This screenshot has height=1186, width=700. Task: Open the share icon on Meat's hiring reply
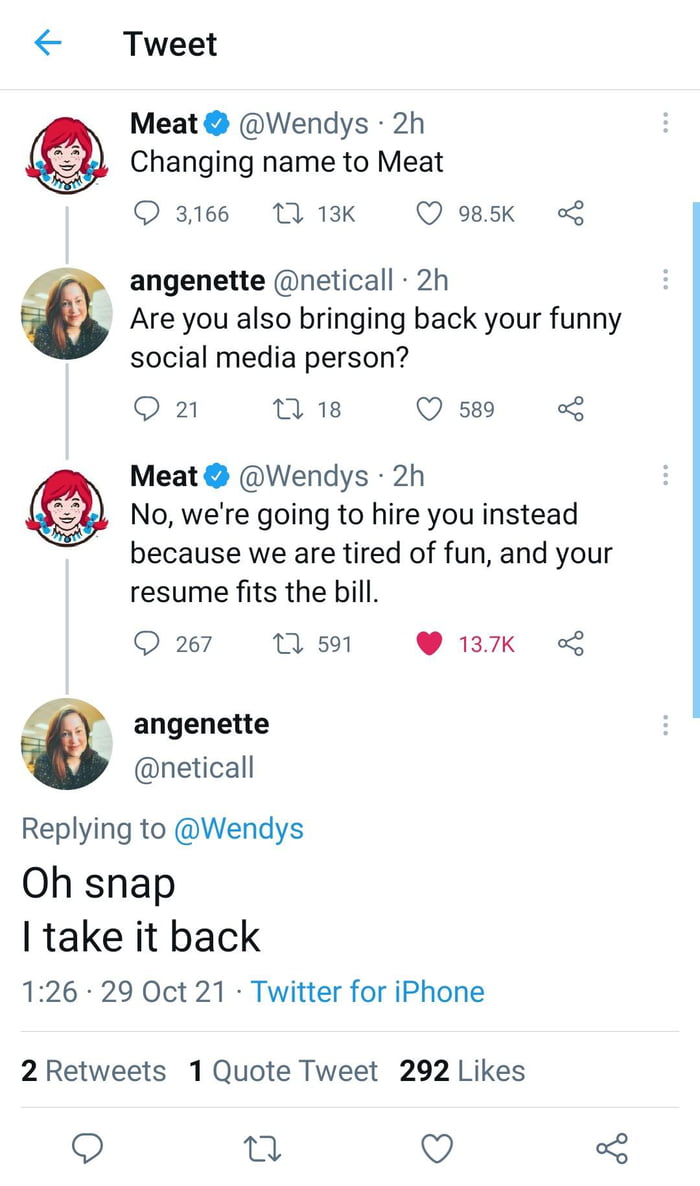click(571, 644)
